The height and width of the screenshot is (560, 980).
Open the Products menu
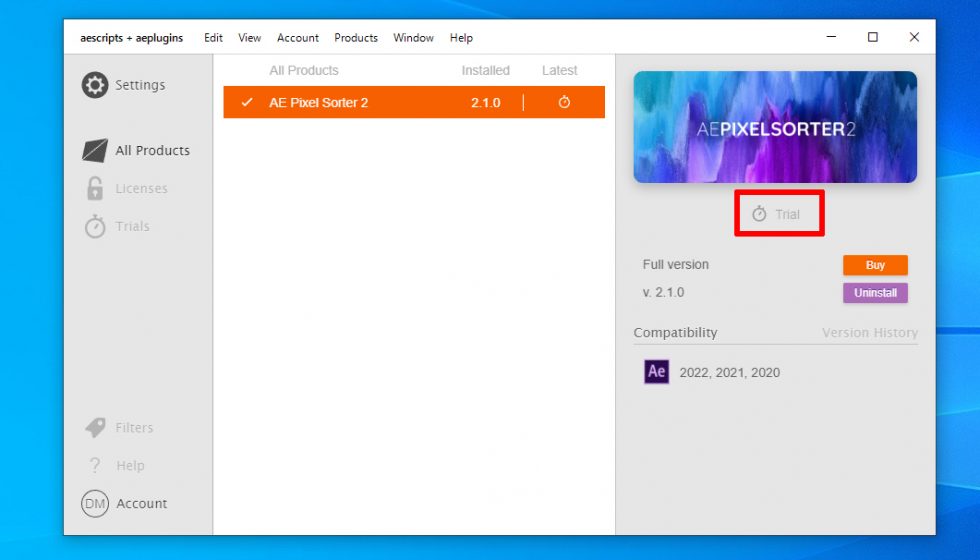pyautogui.click(x=356, y=38)
